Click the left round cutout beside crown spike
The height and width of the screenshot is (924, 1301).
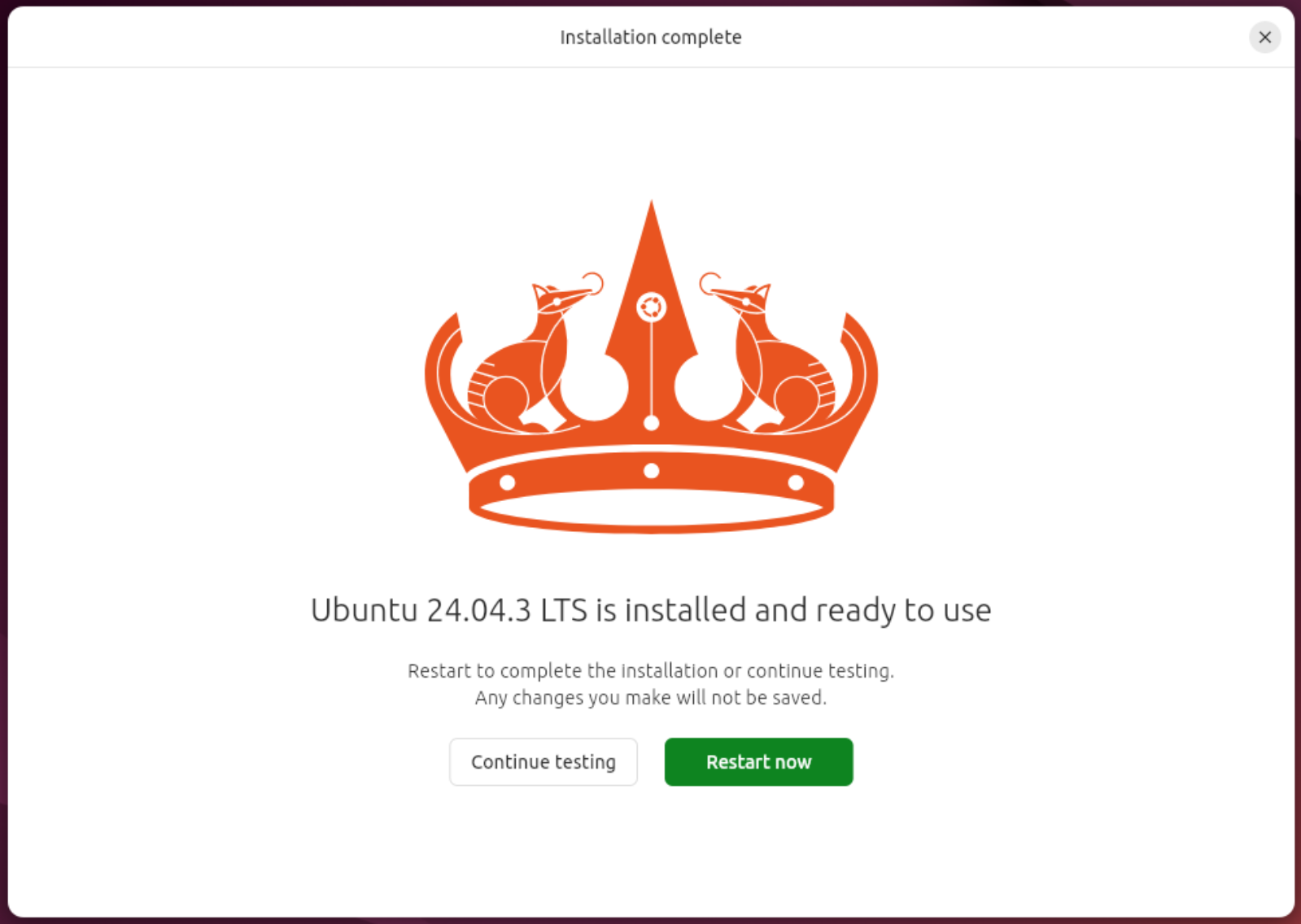594,389
